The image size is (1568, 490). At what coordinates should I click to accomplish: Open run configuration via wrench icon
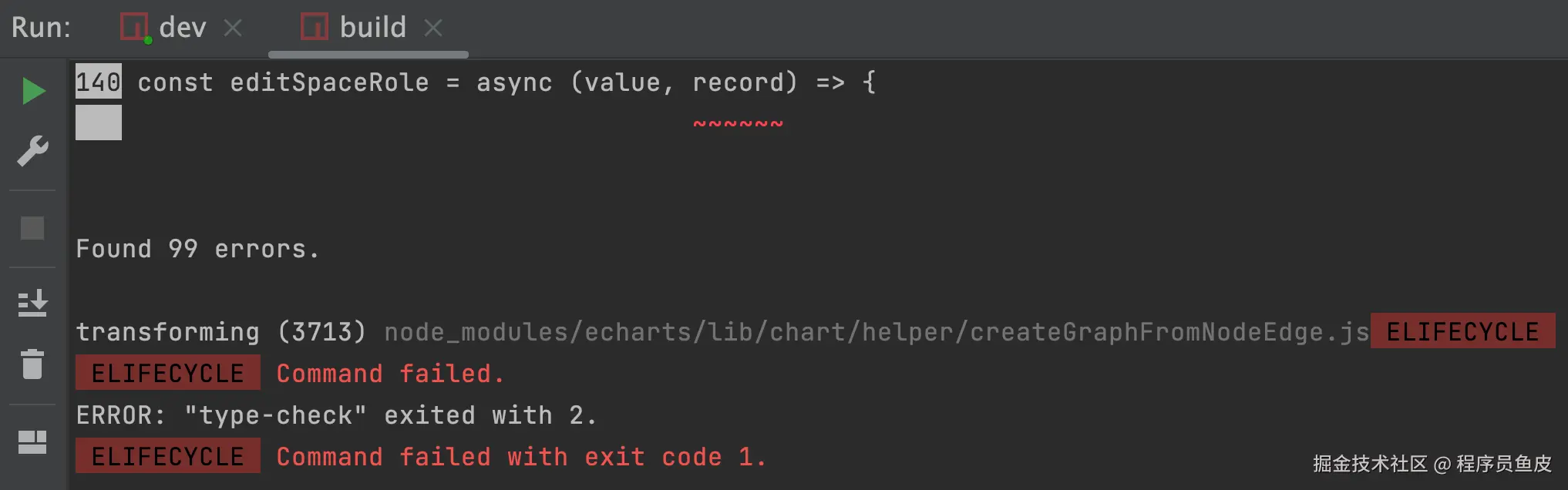[32, 151]
